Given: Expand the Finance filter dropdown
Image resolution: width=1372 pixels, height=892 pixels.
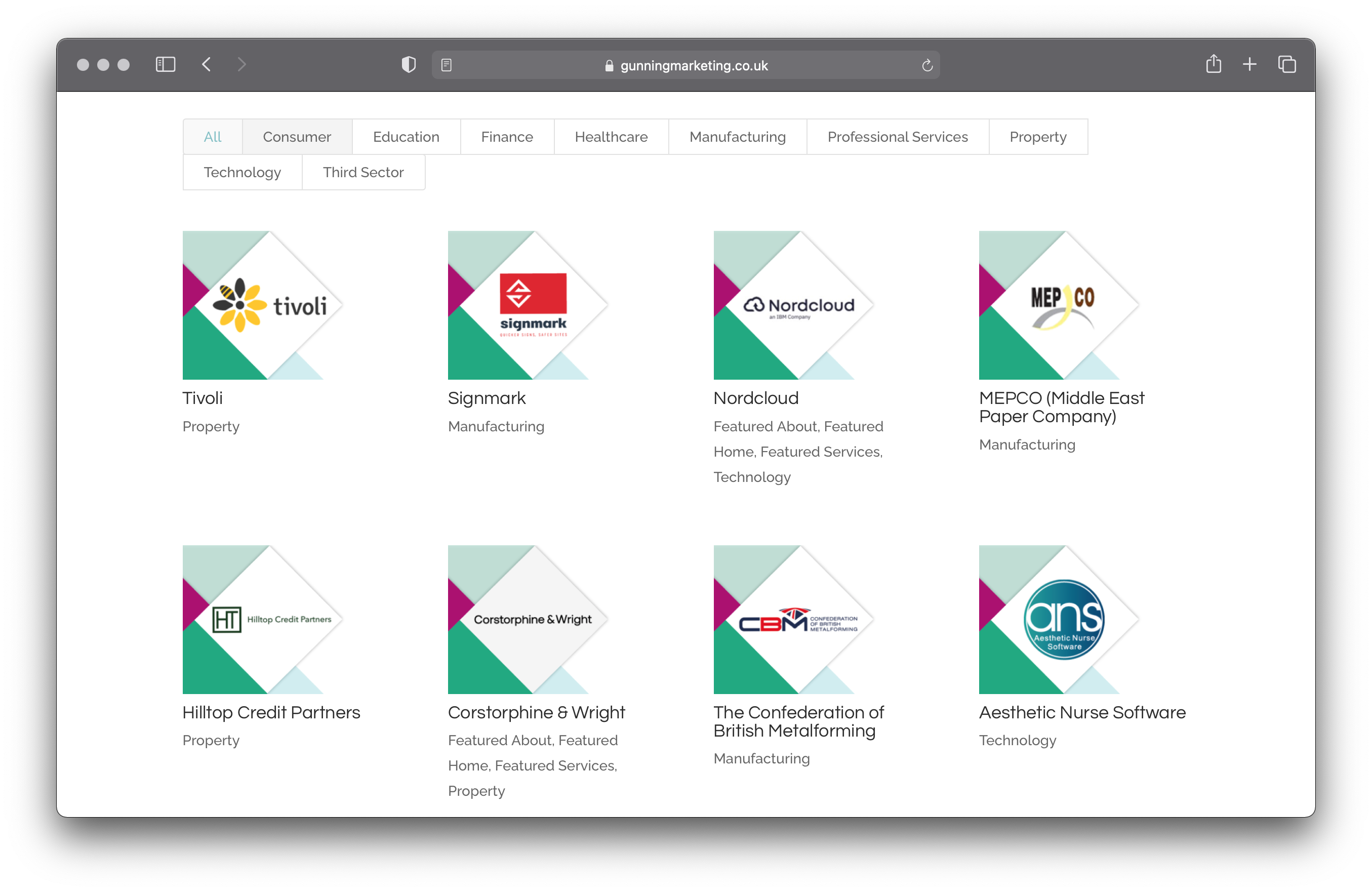Looking at the screenshot, I should coord(506,137).
